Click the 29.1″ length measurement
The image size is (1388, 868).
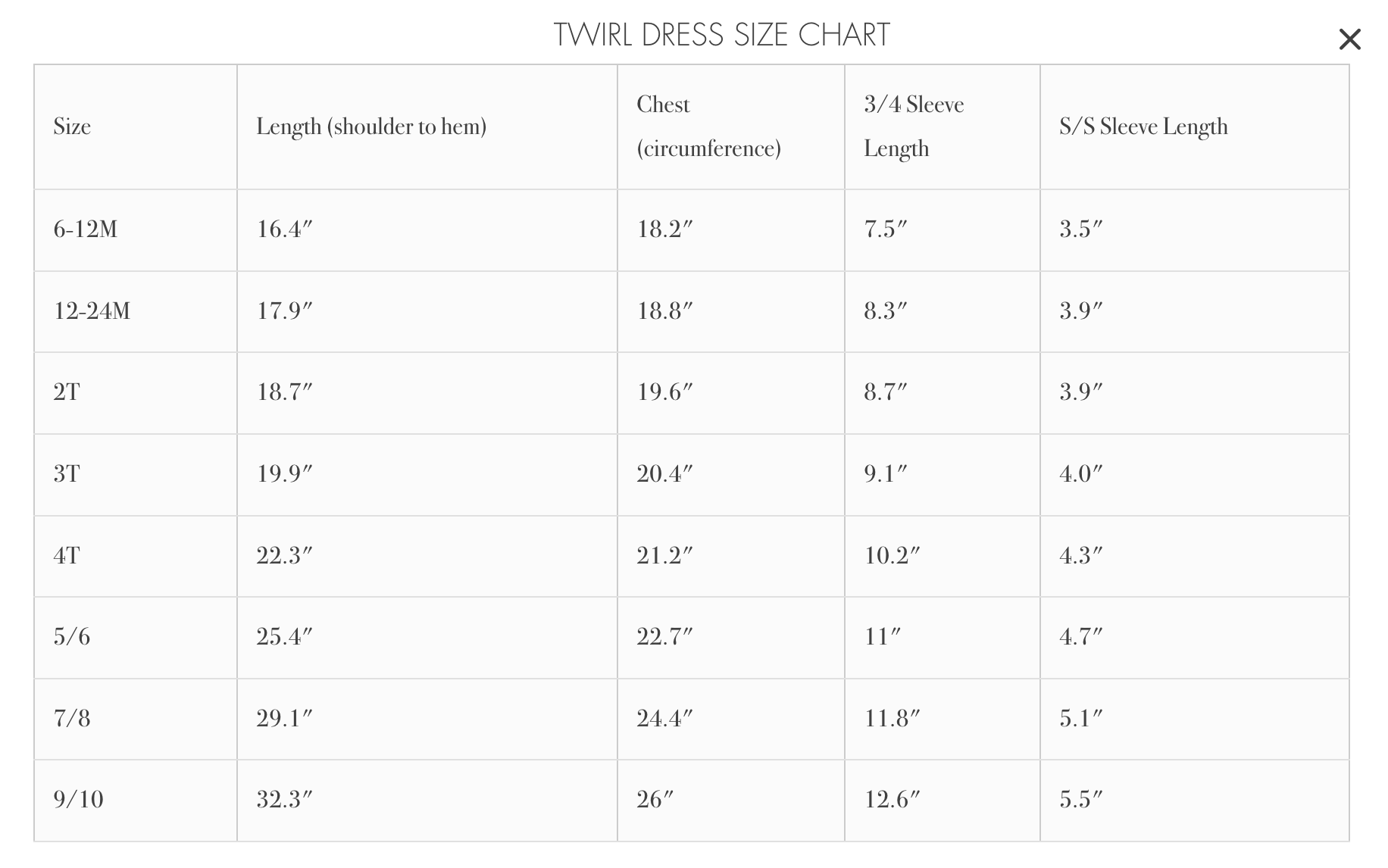(x=284, y=719)
